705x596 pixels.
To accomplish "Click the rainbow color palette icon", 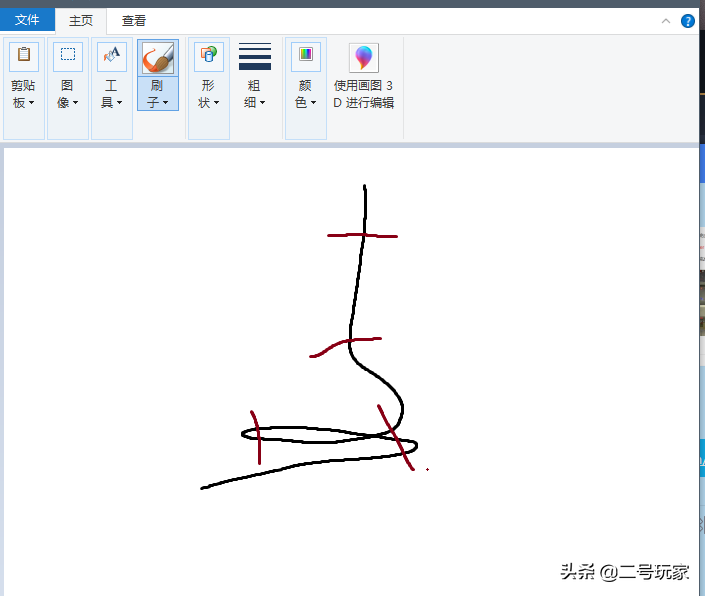I will click(x=306, y=56).
